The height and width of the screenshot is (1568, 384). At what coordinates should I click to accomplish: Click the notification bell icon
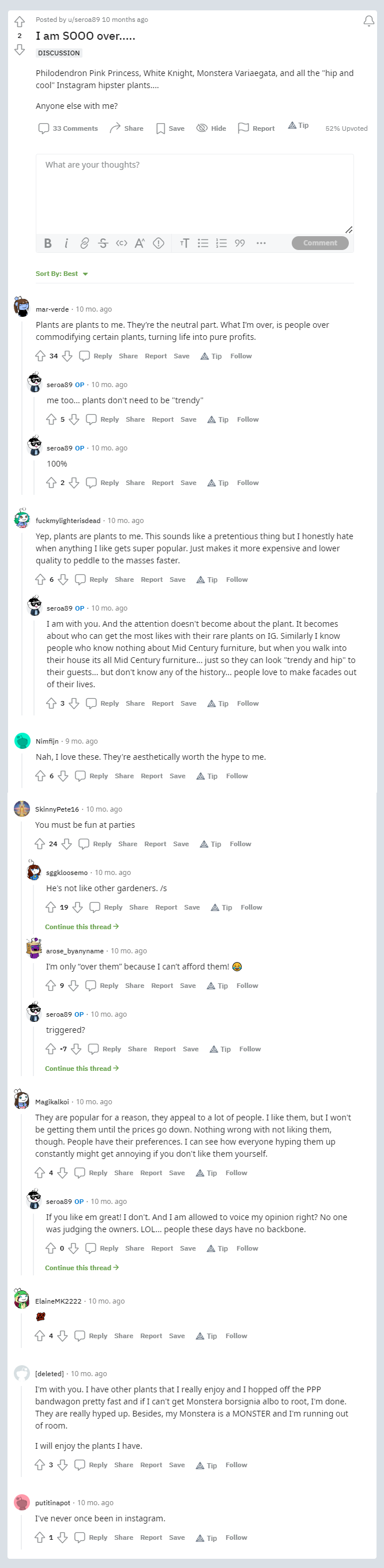coord(369,21)
